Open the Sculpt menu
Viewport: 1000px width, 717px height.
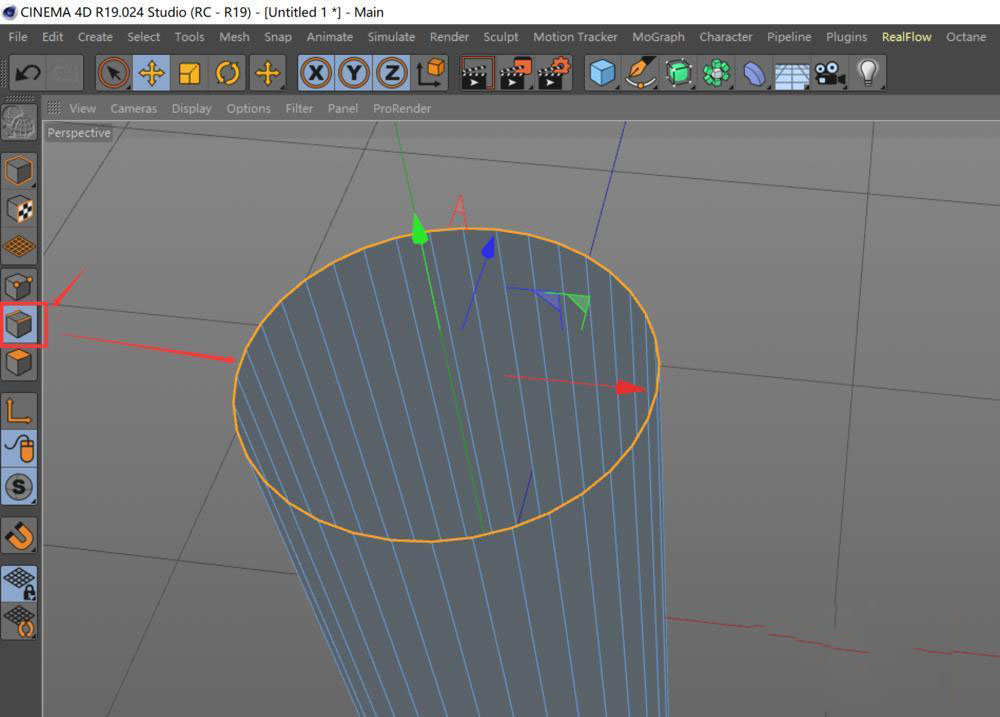click(x=501, y=37)
